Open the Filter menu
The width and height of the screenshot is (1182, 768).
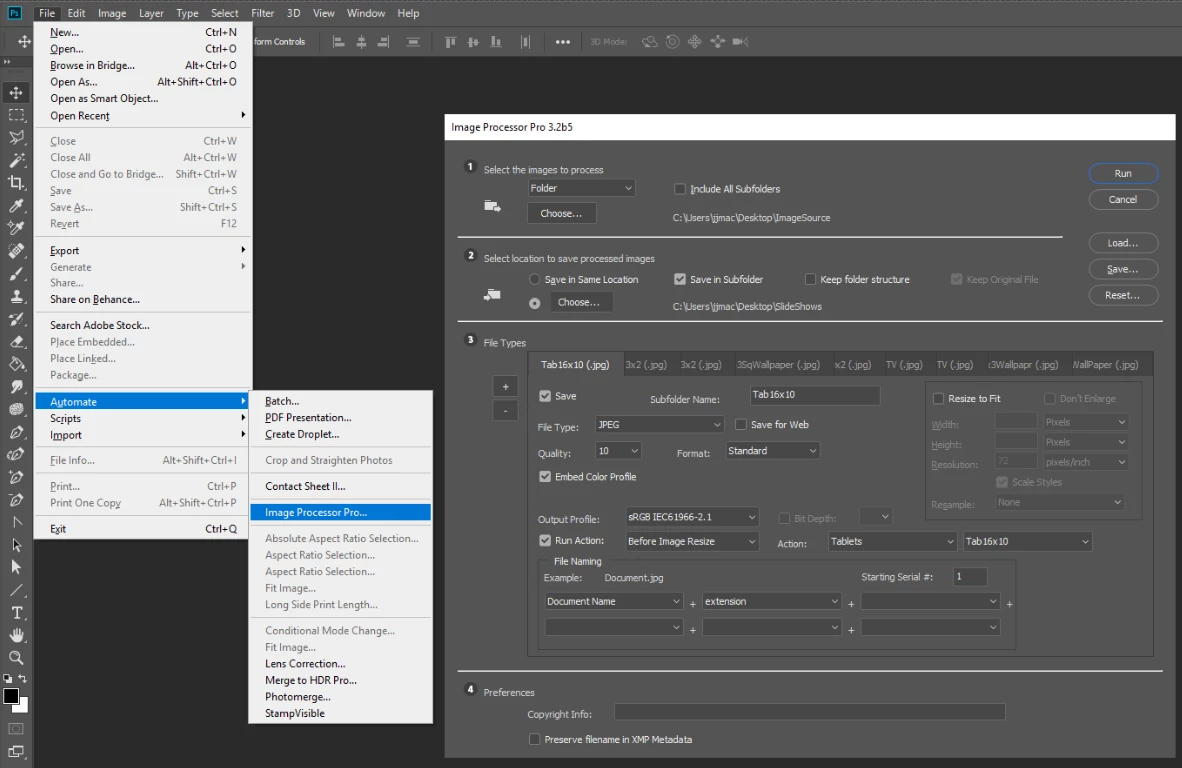[262, 13]
